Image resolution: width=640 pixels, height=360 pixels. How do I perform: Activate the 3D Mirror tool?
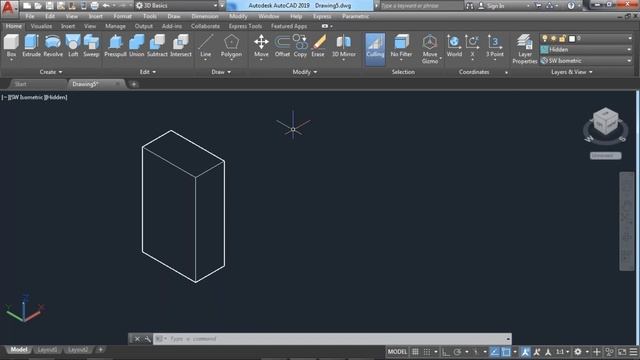click(x=343, y=46)
